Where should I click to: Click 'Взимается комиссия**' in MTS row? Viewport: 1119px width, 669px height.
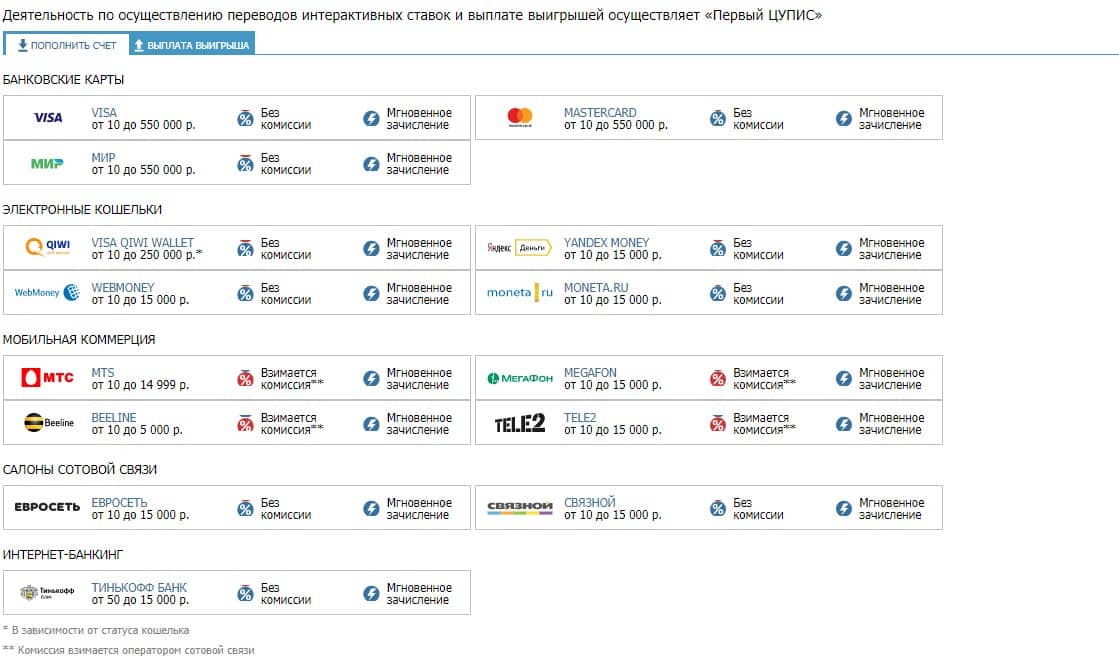292,378
